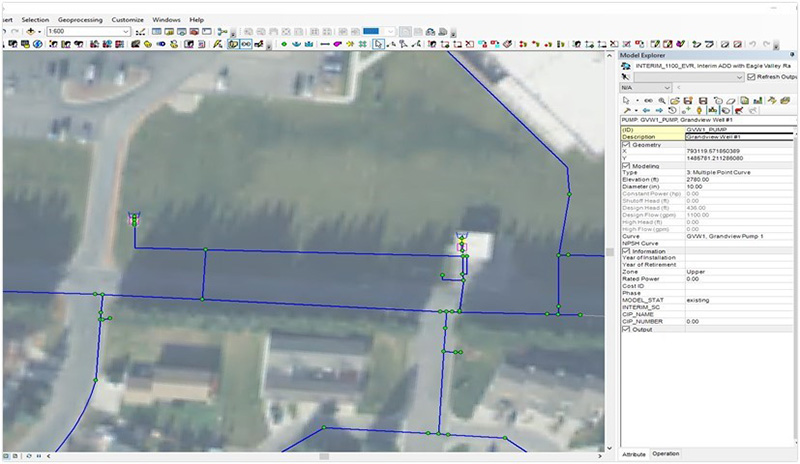Viewport: 800px width, 464px height.
Task: Click the Elevation (ft) value 2780.00
Action: 698,180
